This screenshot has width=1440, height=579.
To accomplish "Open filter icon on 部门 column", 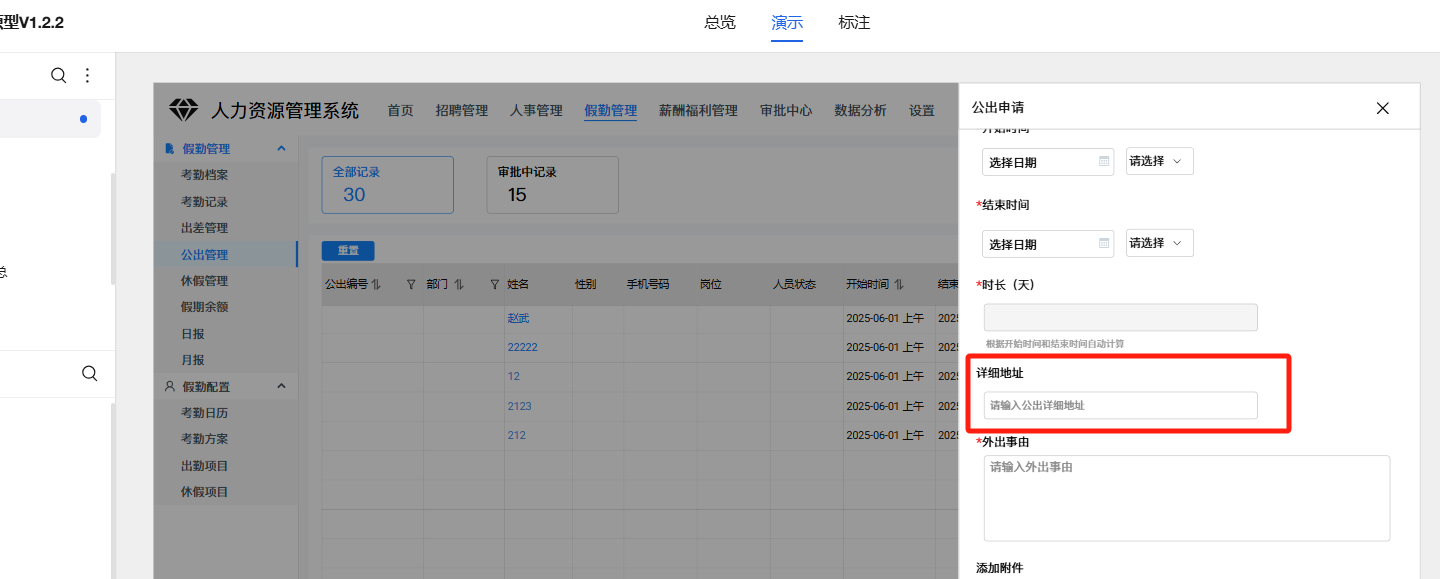I will point(494,285).
